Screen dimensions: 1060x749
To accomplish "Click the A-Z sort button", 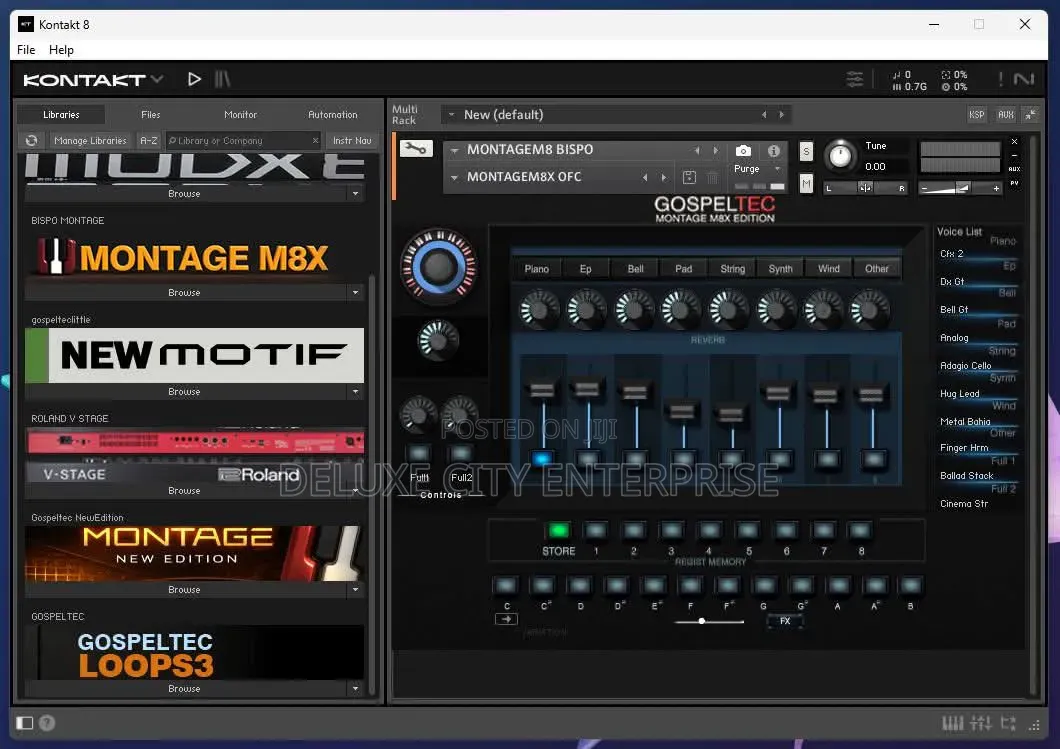I will (149, 141).
